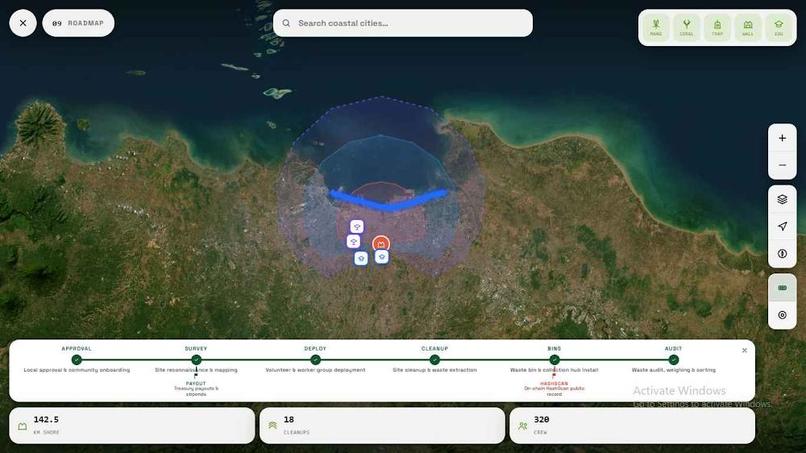
Task: Select the DEPLOY milestone node
Action: 316,359
